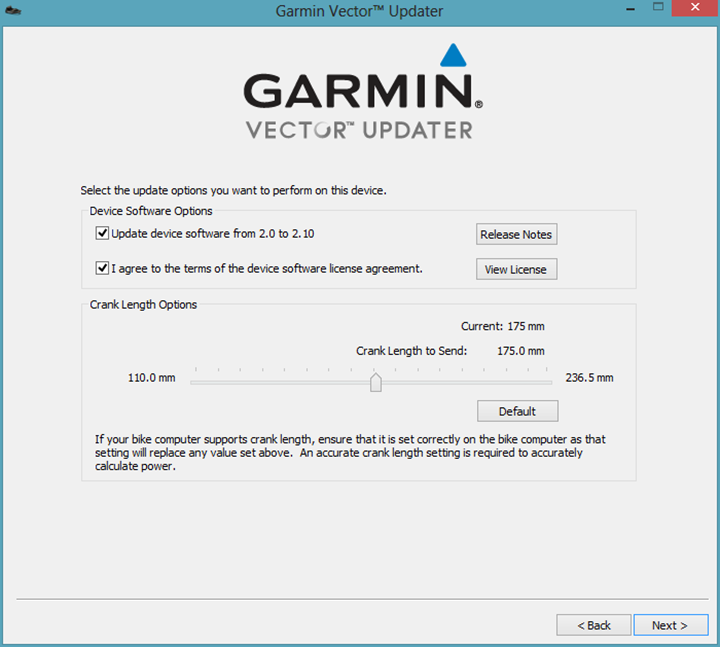Click the '110.0 mm' minimum label
Viewport: 720px width, 647px height.
[152, 378]
